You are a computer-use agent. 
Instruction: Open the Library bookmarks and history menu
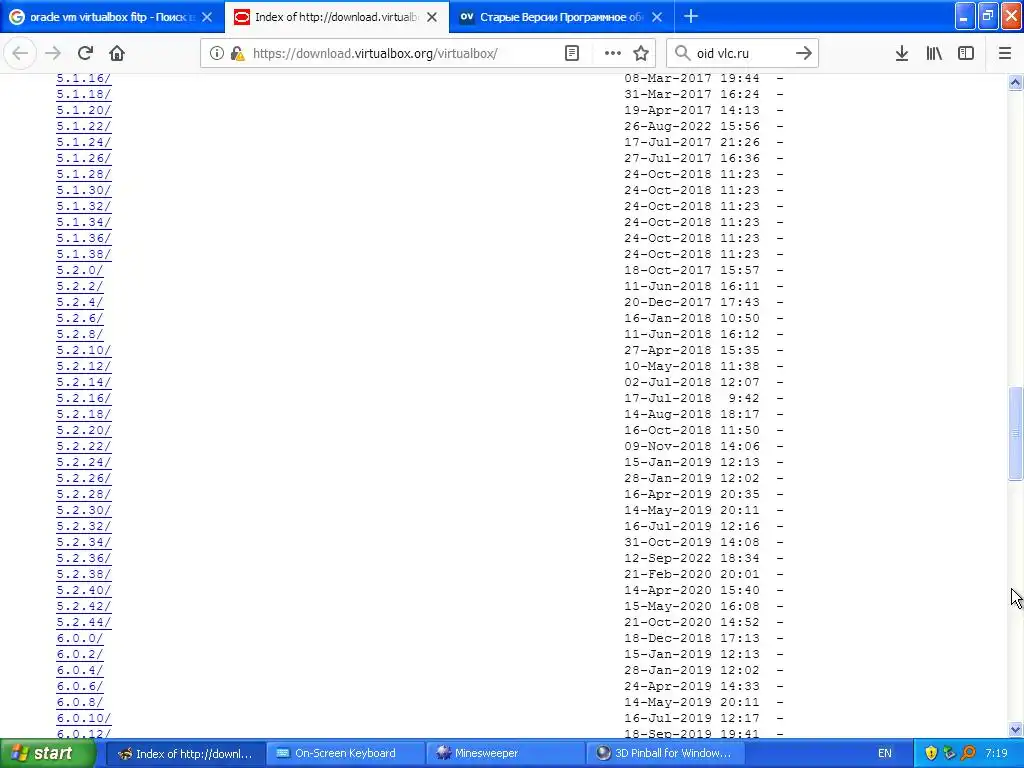point(935,53)
